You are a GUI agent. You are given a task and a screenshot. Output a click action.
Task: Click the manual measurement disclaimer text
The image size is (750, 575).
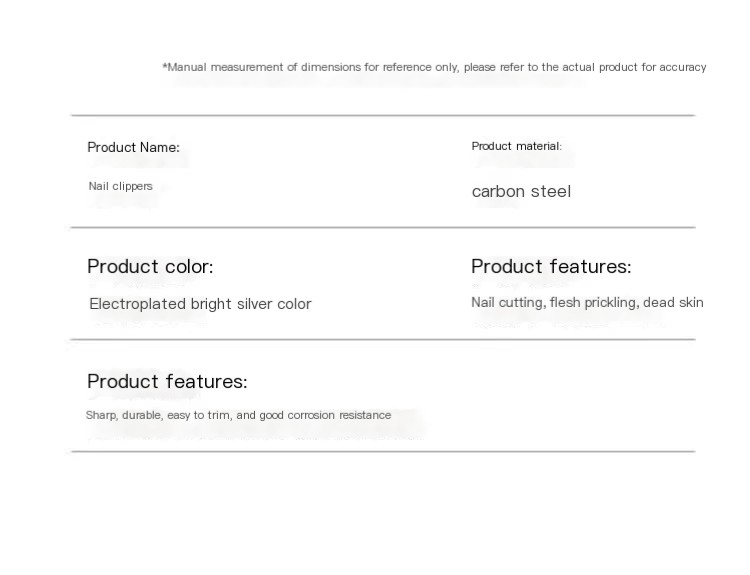[x=434, y=67]
